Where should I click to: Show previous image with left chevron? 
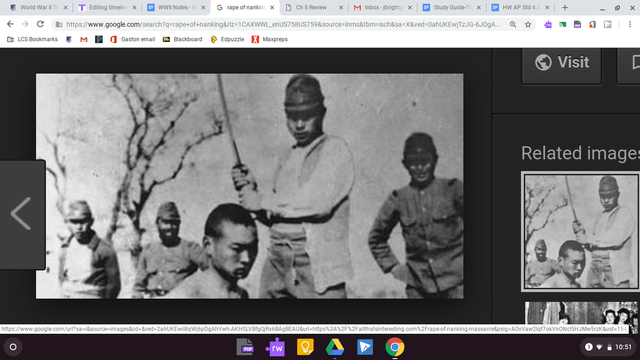pyautogui.click(x=21, y=214)
